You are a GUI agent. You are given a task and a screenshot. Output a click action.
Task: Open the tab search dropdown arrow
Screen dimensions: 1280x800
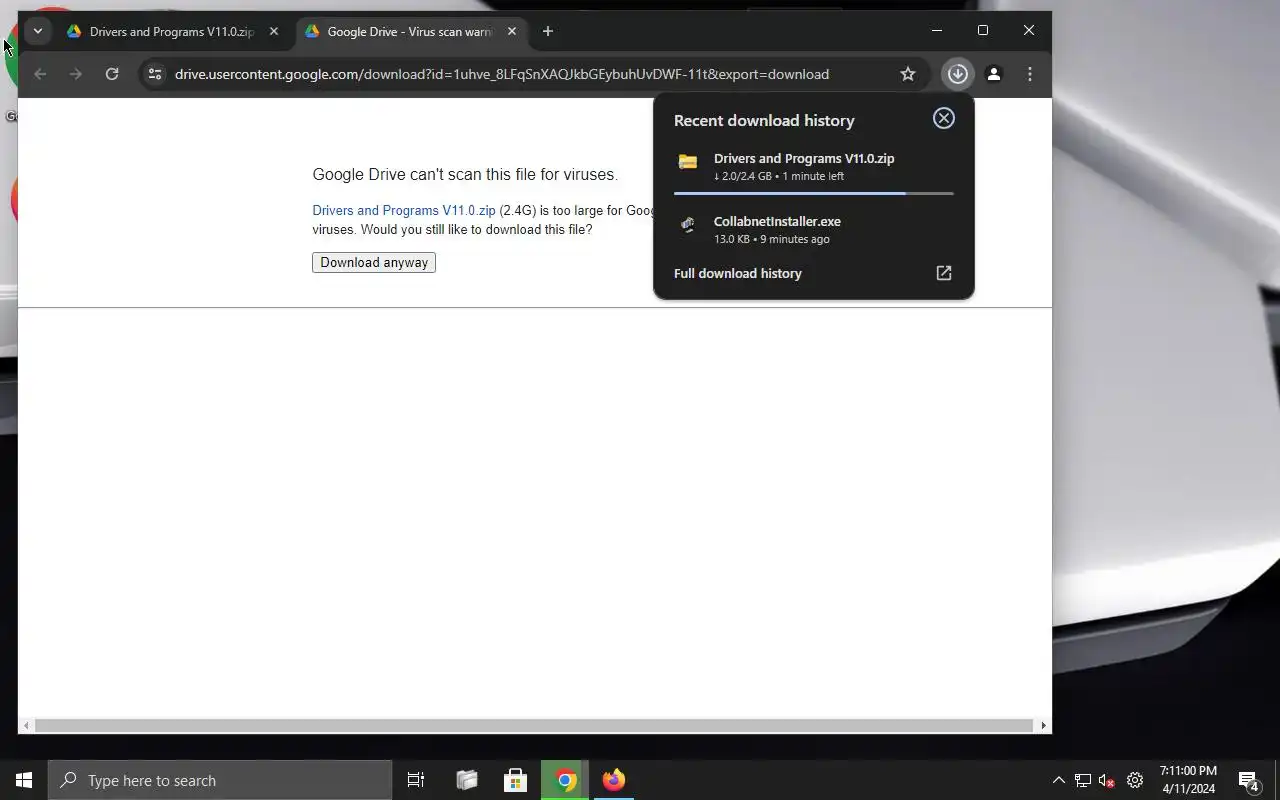pyautogui.click(x=38, y=31)
